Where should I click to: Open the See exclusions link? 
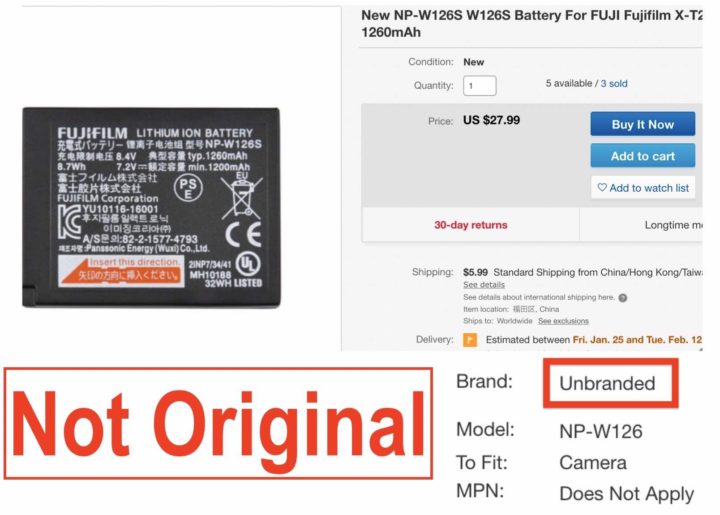coord(563,321)
